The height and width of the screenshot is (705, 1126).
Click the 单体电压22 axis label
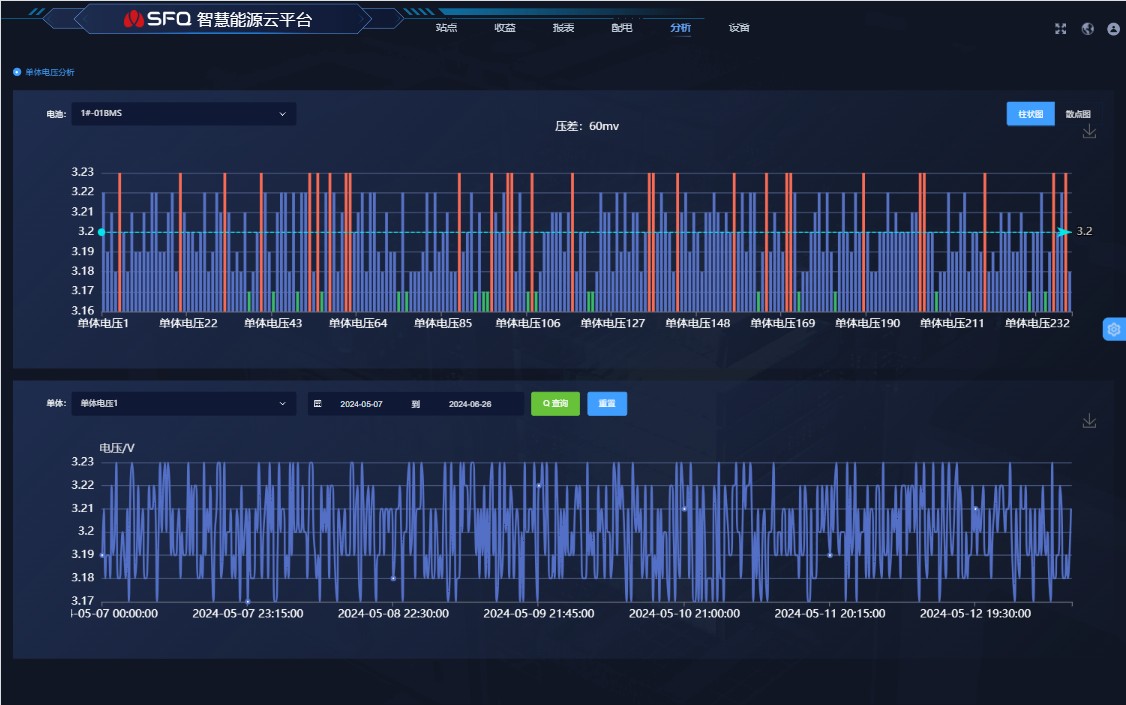(188, 323)
